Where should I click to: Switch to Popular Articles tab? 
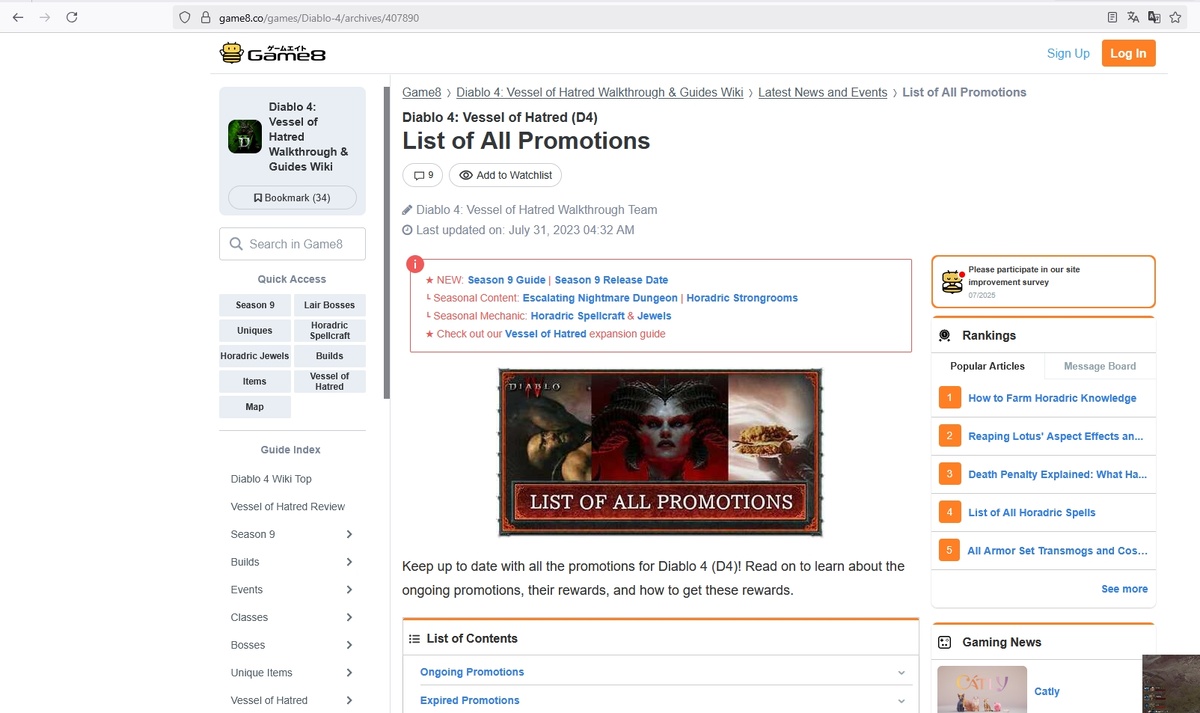[x=987, y=366]
